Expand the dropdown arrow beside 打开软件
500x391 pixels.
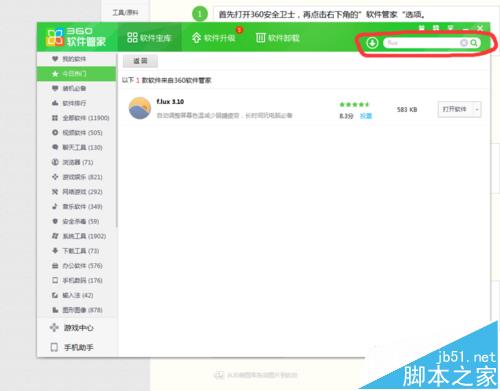[x=477, y=109]
